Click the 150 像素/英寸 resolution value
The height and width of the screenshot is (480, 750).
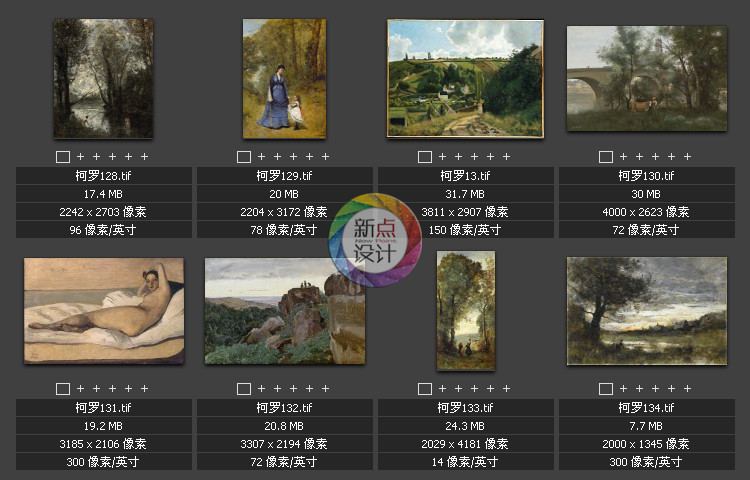click(x=465, y=230)
